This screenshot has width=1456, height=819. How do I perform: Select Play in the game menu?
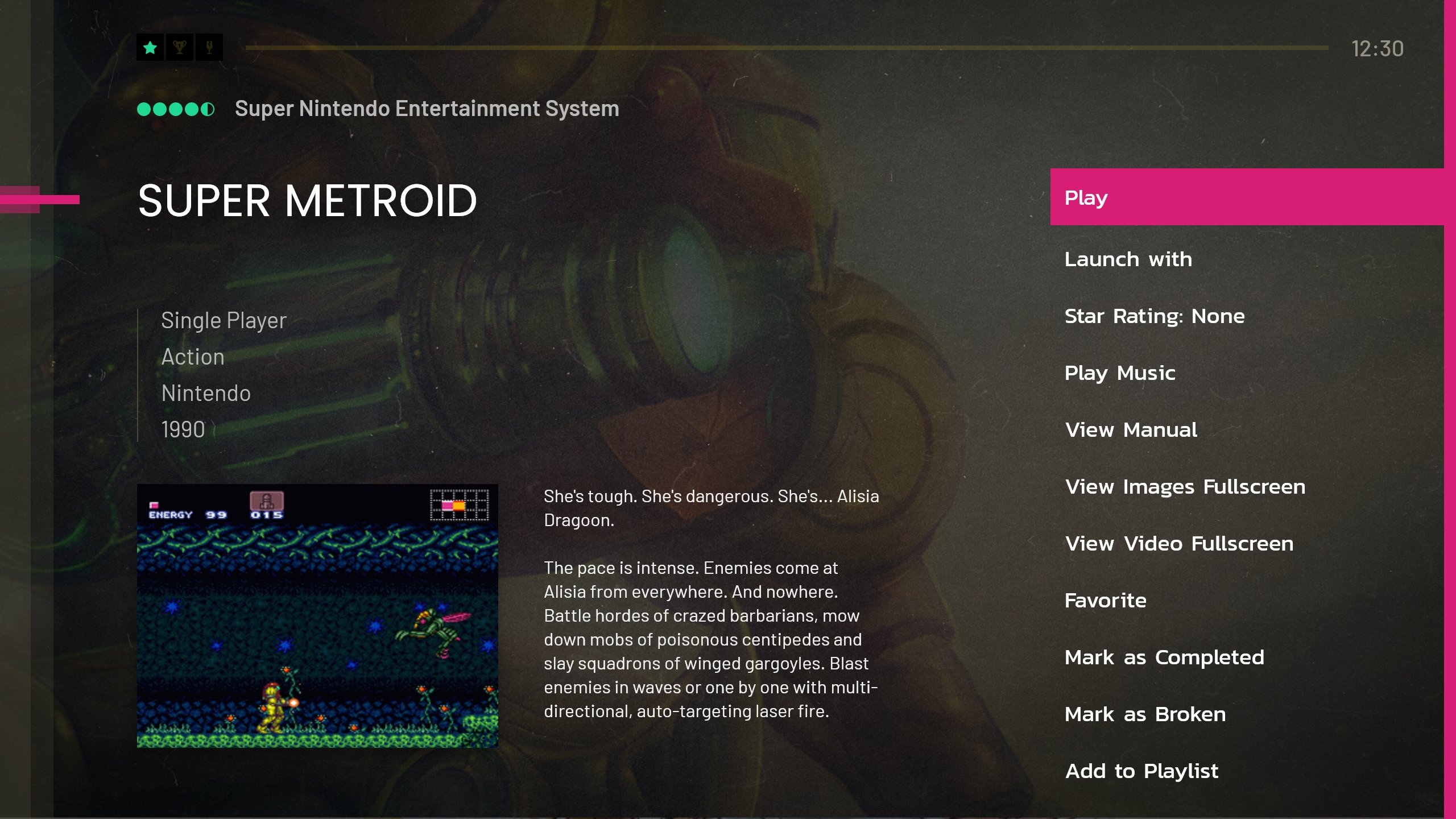(1247, 197)
